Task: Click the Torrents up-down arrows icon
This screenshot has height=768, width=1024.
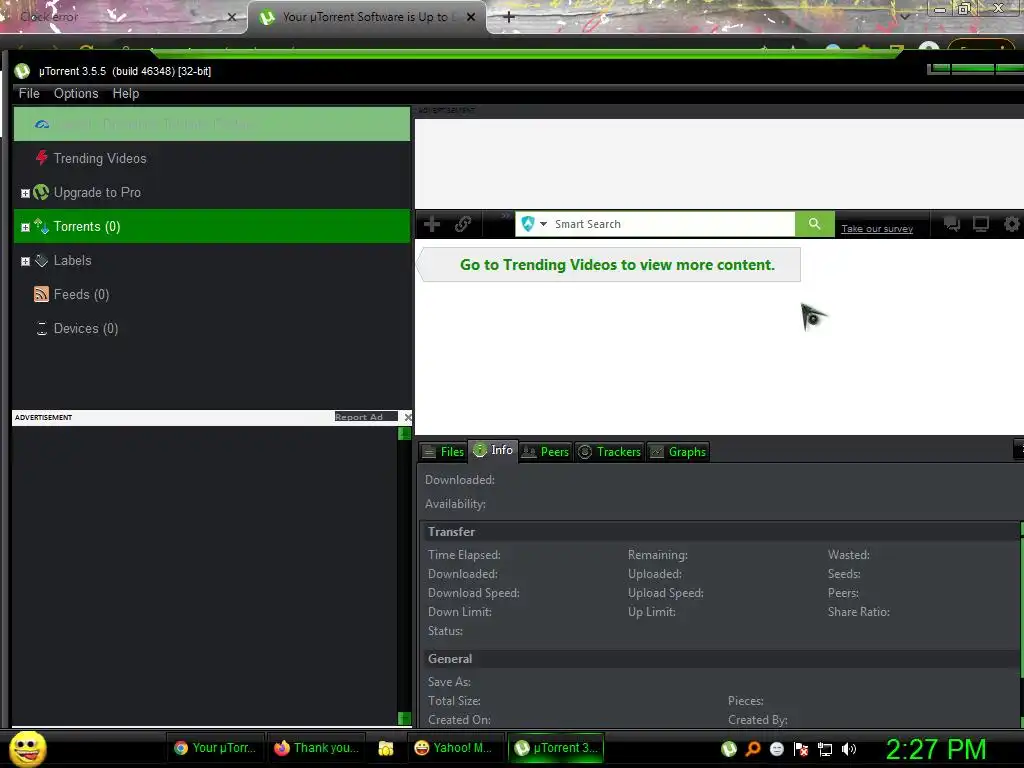Action: (41, 226)
